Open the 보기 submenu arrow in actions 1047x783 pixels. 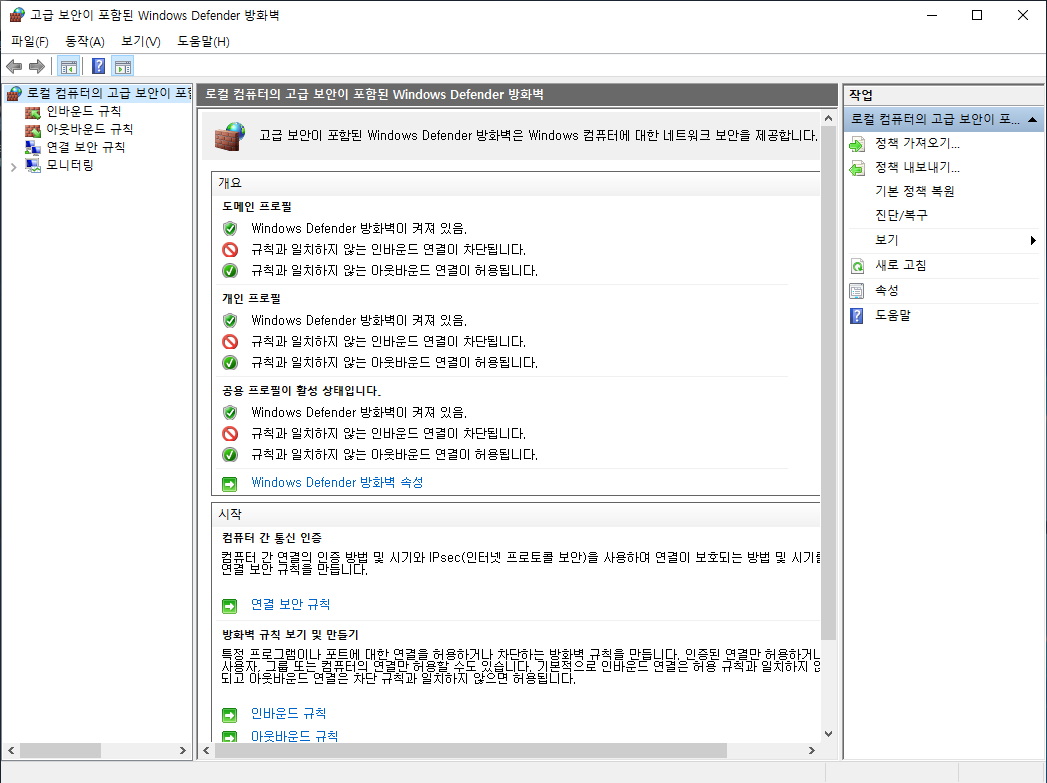pos(1033,240)
